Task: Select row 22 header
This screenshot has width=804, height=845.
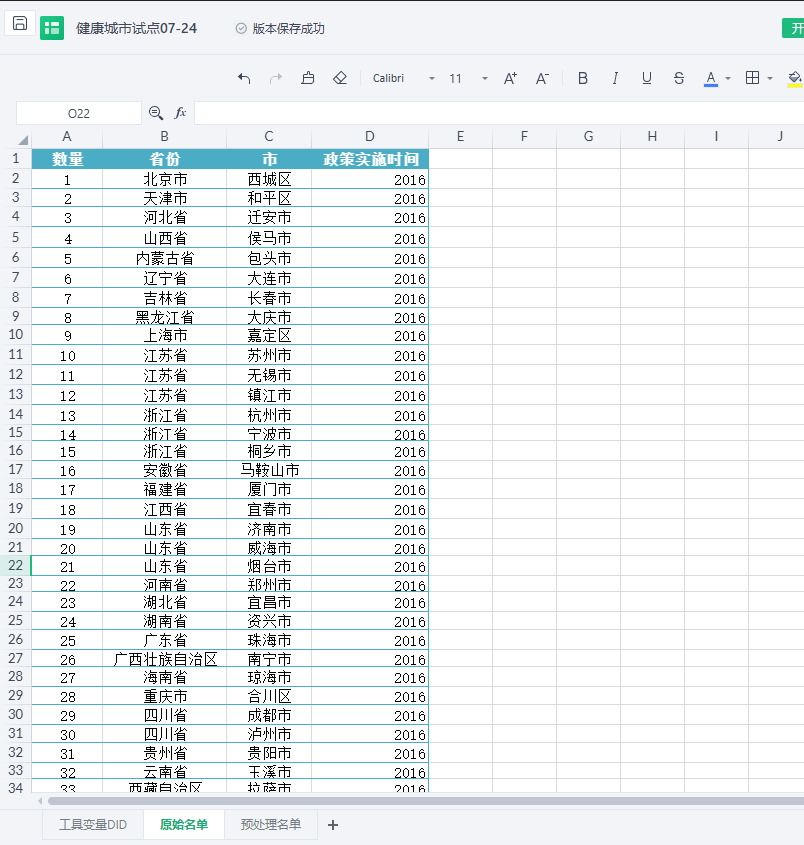Action: (16, 565)
